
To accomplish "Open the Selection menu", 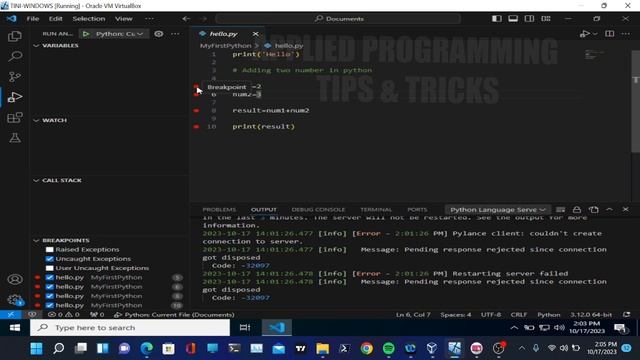I will (x=89, y=19).
